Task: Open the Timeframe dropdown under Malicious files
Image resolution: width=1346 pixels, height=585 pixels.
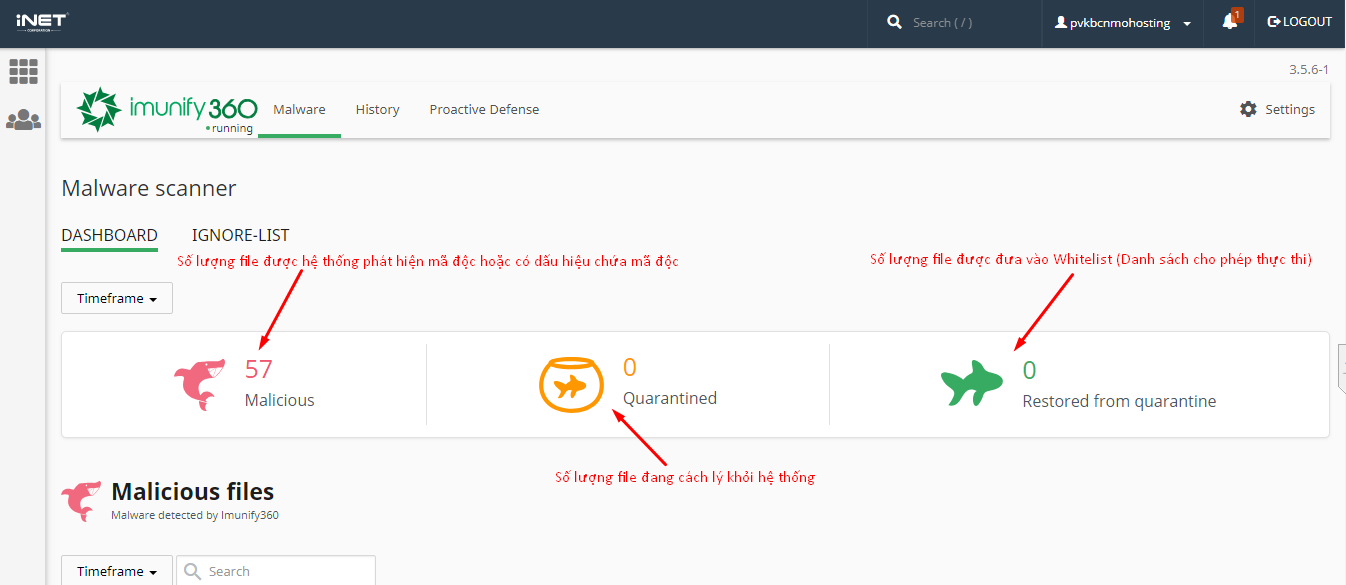Action: click(117, 571)
